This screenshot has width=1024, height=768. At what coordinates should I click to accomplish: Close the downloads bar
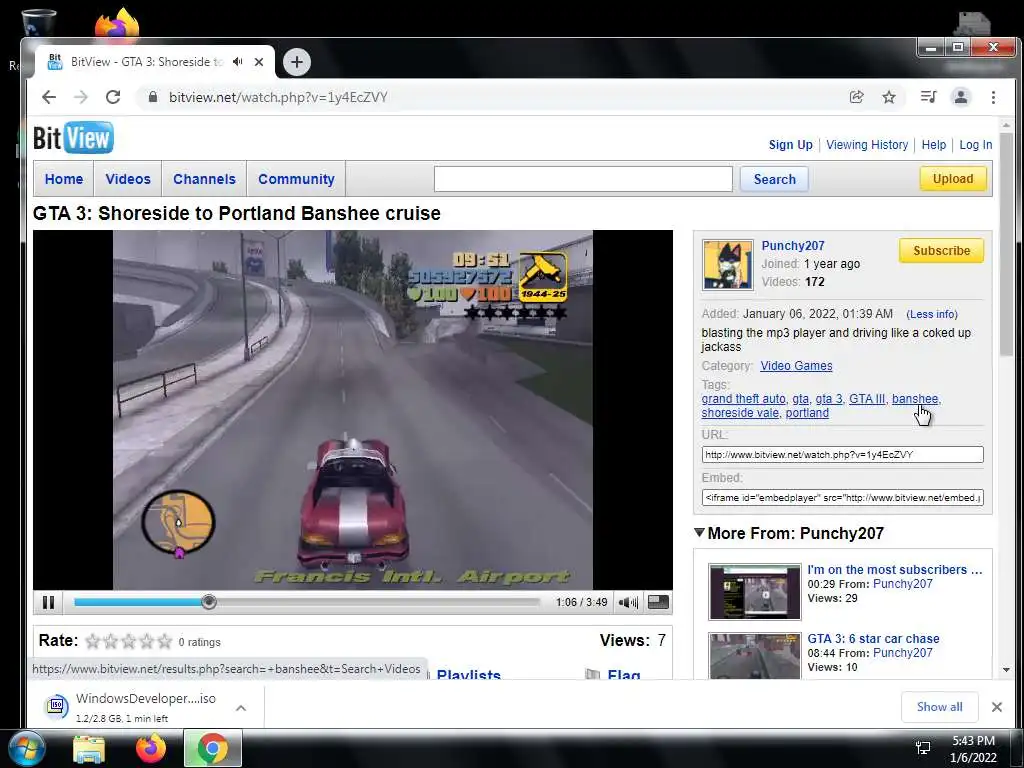997,707
